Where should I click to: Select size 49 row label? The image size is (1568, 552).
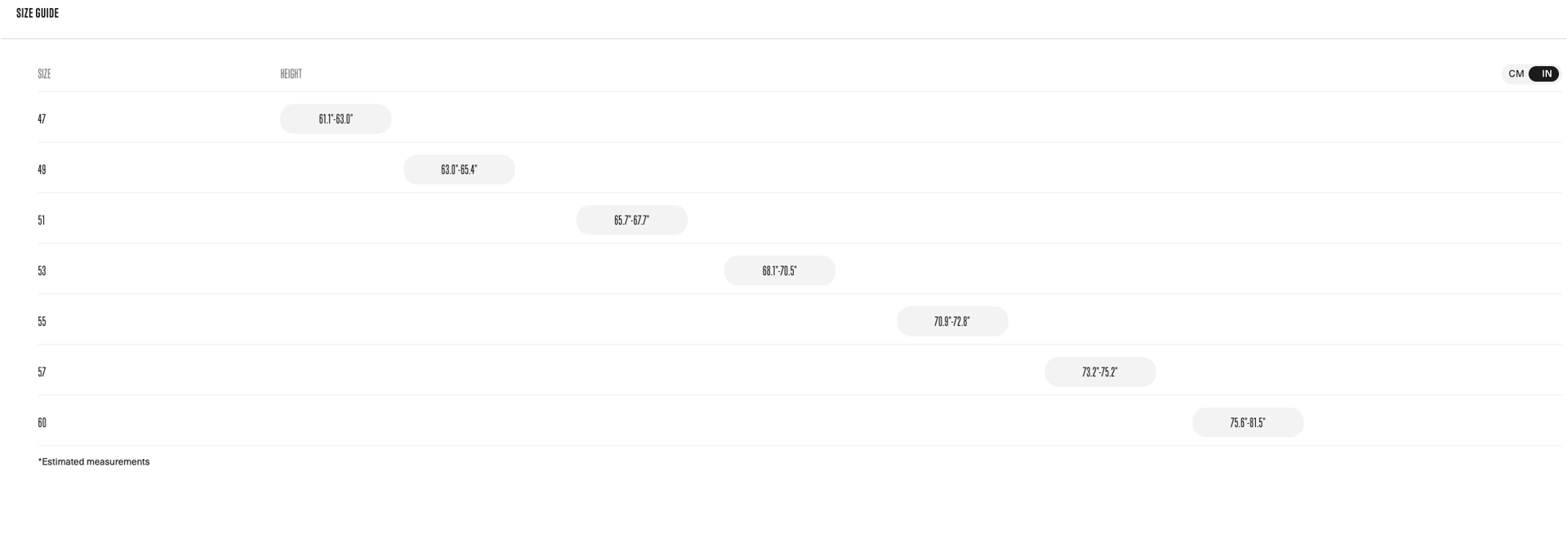pyautogui.click(x=42, y=170)
